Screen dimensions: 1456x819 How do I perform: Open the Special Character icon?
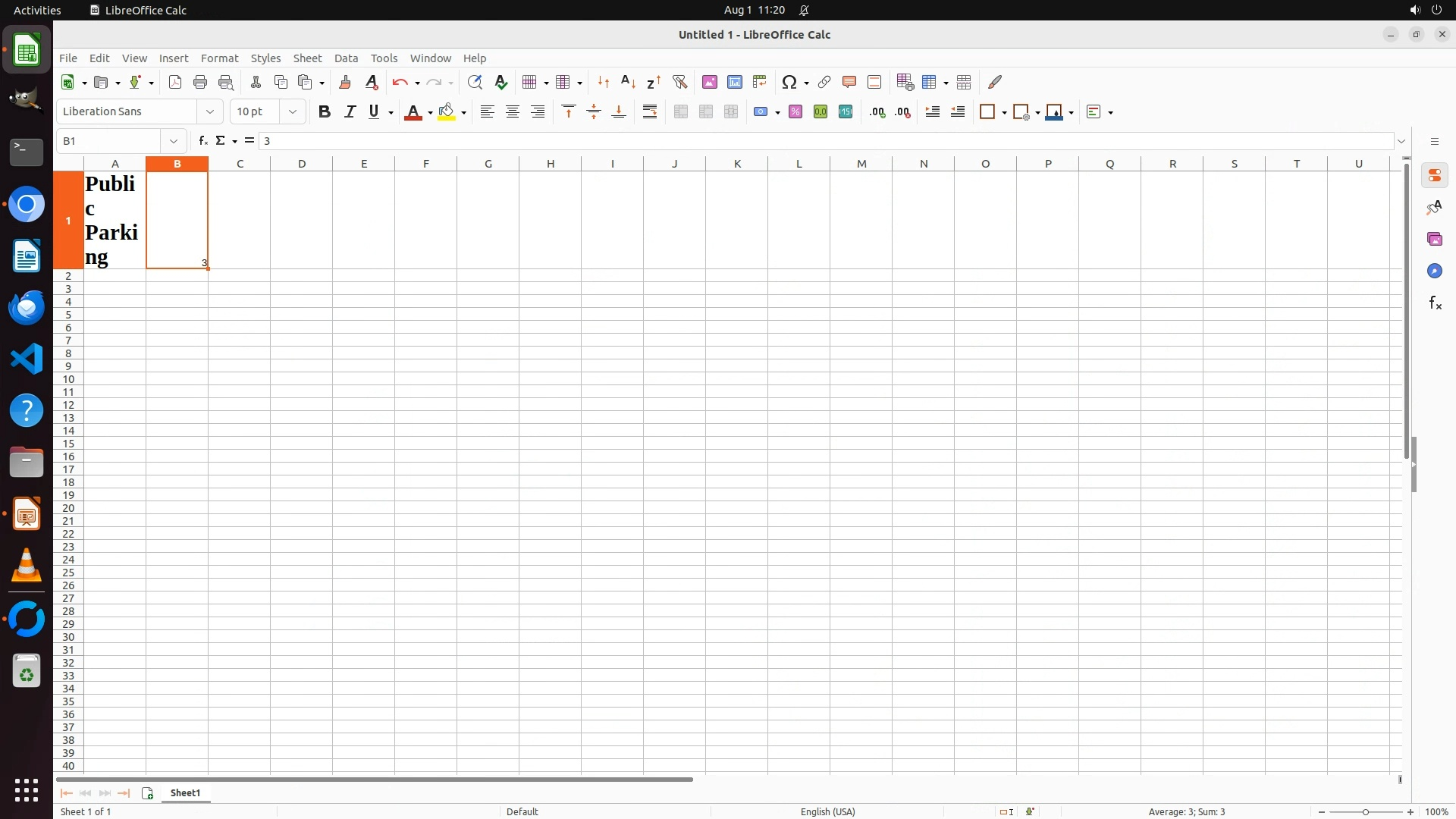coord(789,82)
